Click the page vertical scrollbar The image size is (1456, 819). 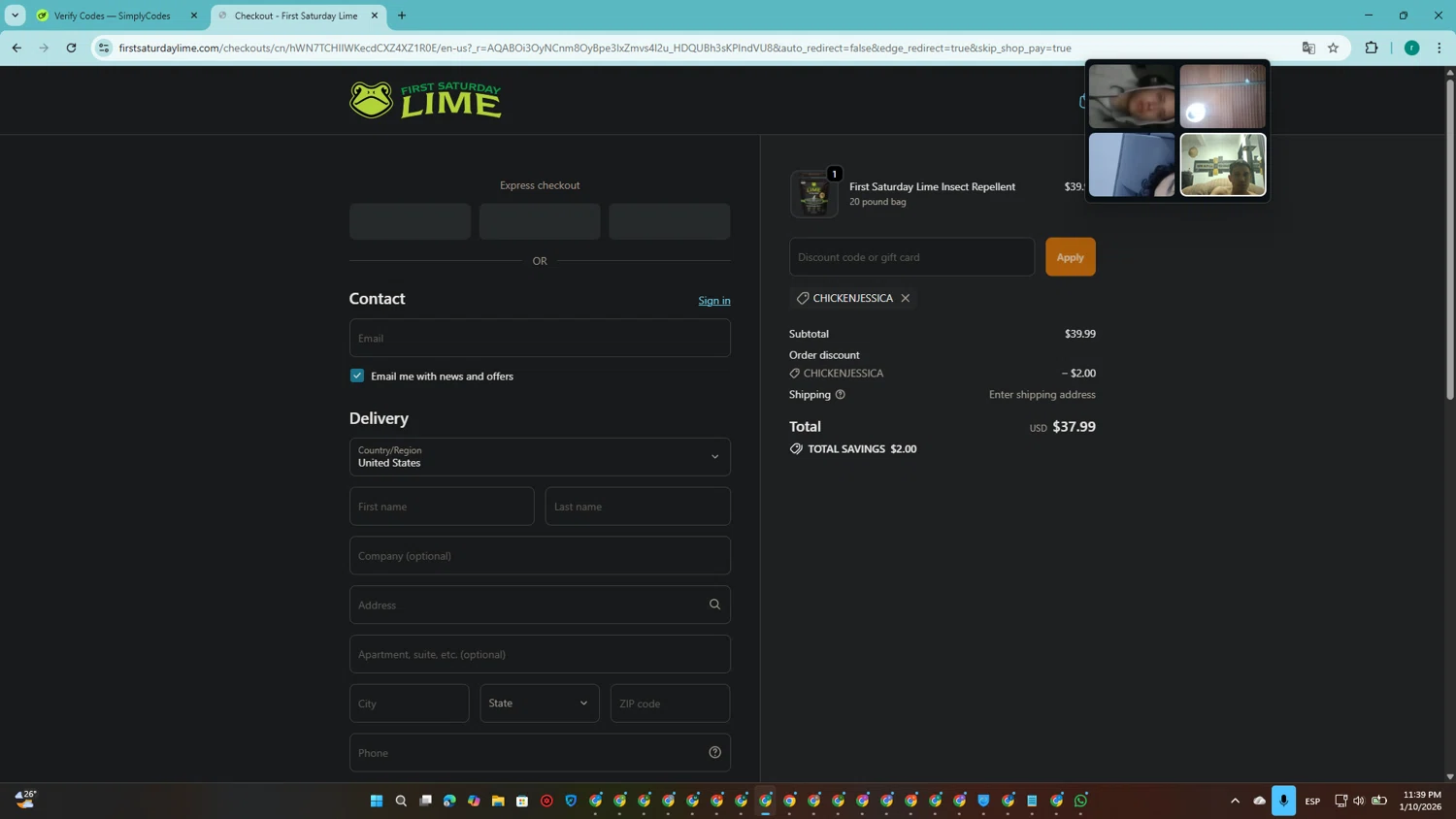point(1450,238)
